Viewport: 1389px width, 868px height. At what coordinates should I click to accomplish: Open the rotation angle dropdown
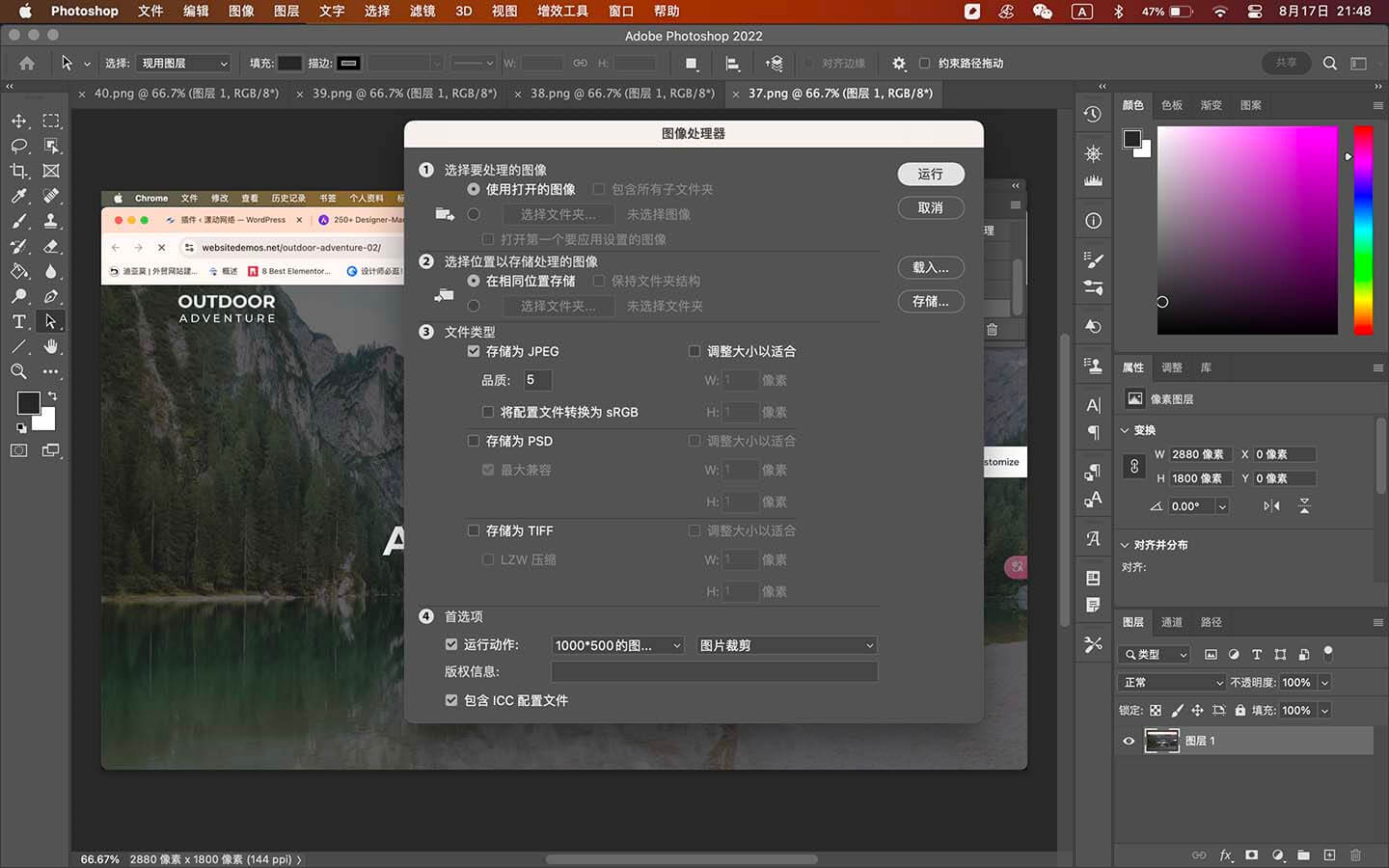[x=1222, y=506]
